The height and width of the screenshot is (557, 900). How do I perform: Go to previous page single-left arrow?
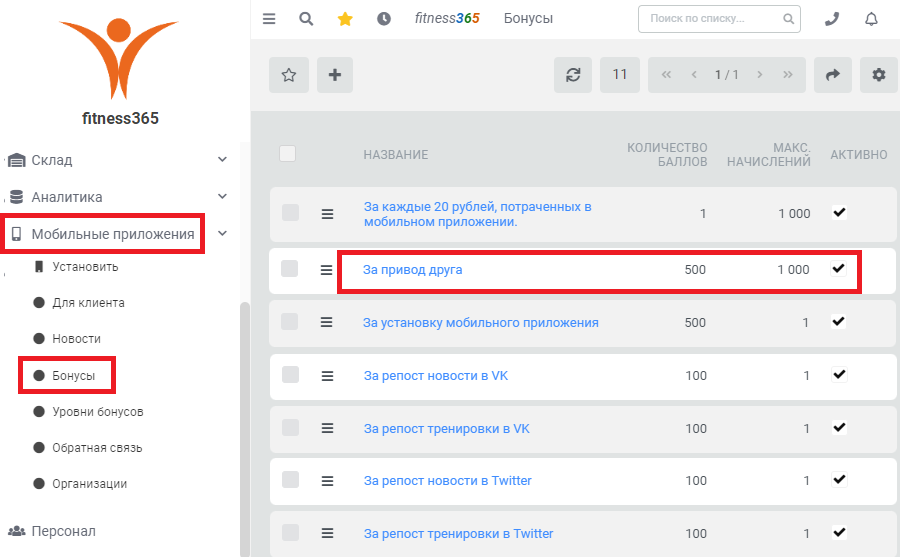(x=695, y=75)
